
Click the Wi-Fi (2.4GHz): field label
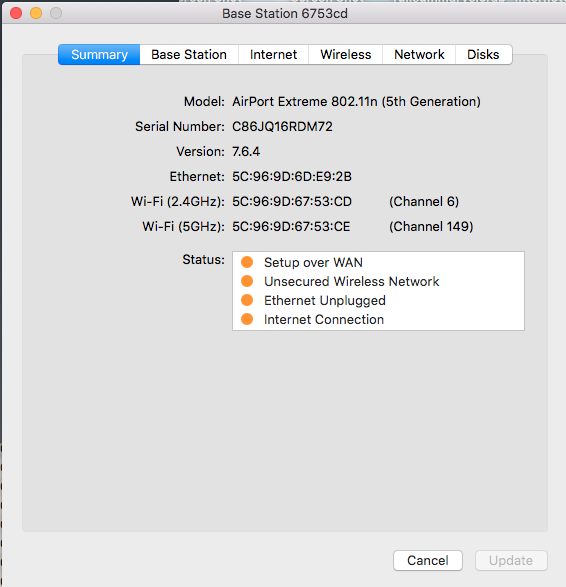point(178,202)
